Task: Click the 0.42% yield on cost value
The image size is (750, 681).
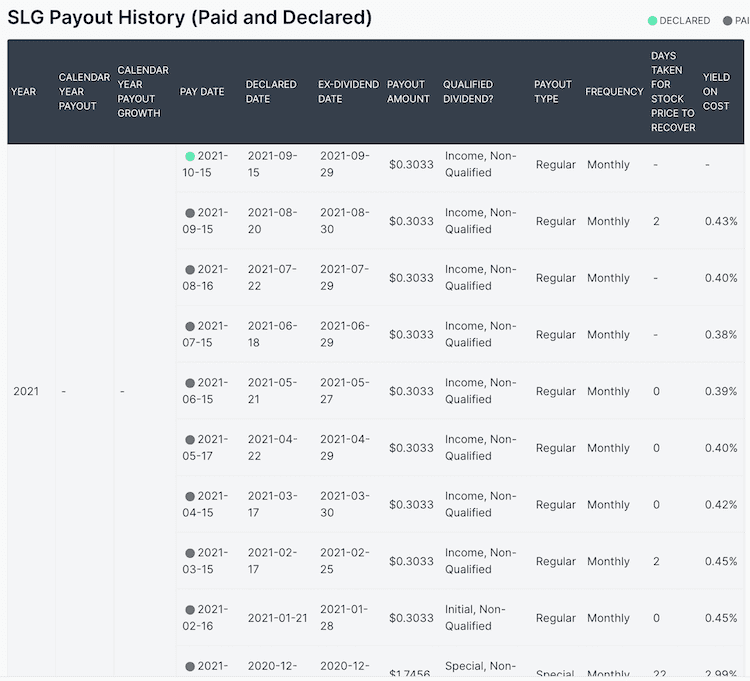Action: [721, 505]
